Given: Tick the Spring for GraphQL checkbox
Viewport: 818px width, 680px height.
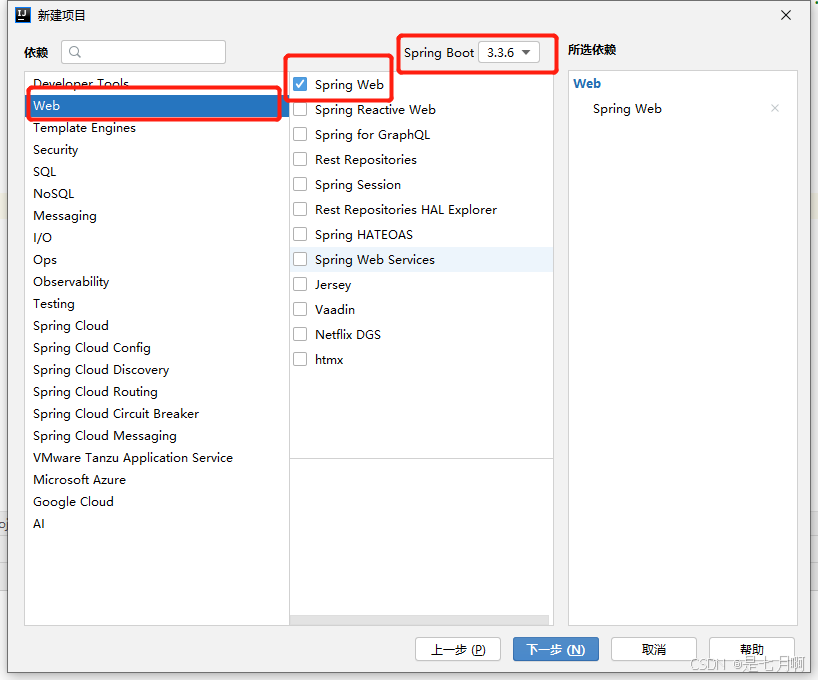Looking at the screenshot, I should (x=300, y=134).
